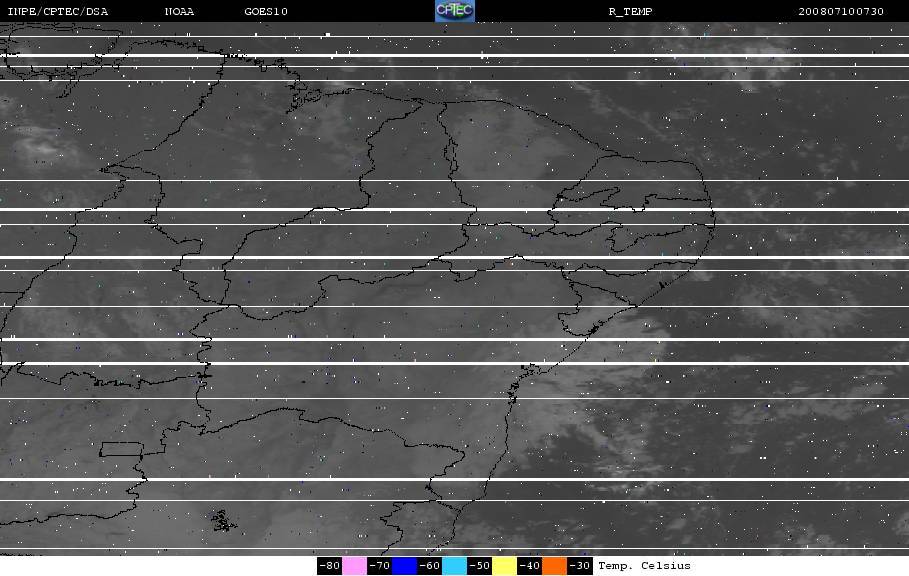Screen dimensions: 909x576
Task: Click the GOES10 satellite label
Action: (x=266, y=12)
